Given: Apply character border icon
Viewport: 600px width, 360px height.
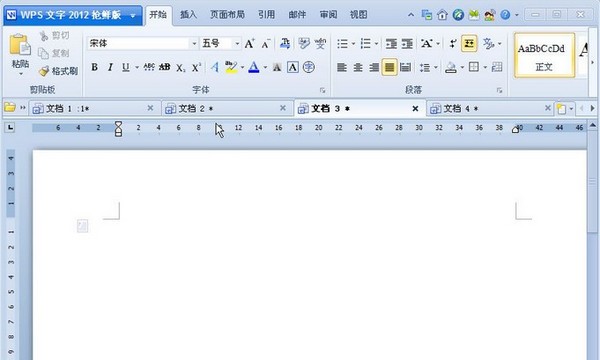Looking at the screenshot, I should pyautogui.click(x=293, y=67).
